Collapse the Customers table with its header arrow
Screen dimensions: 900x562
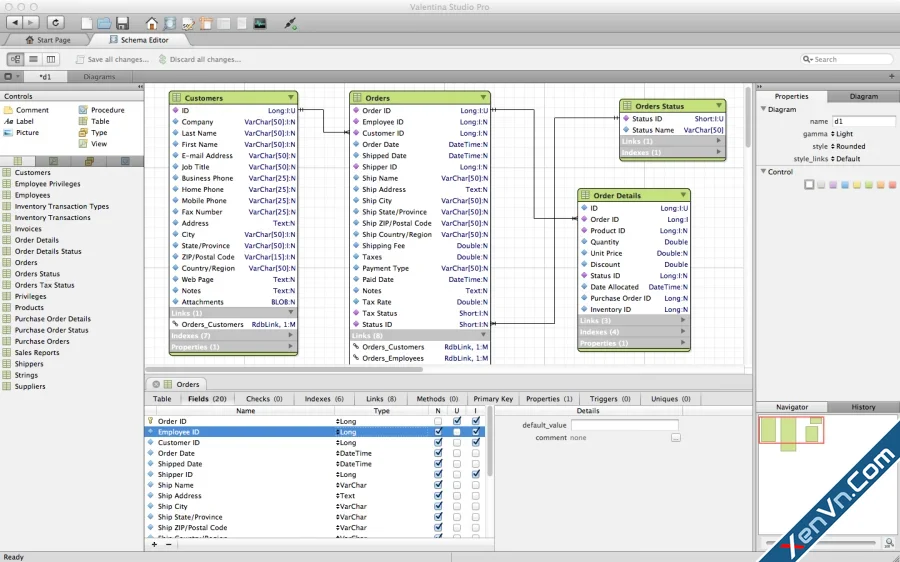[290, 98]
